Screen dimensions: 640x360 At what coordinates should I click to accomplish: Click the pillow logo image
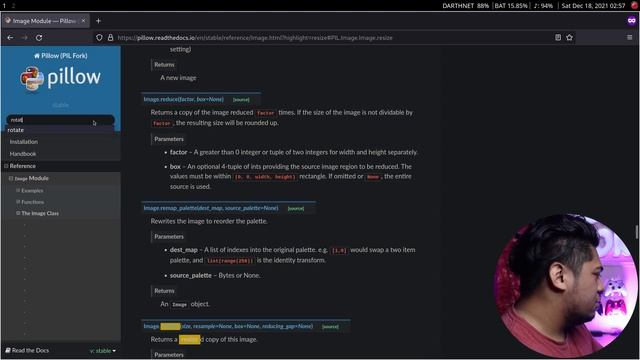(60, 78)
